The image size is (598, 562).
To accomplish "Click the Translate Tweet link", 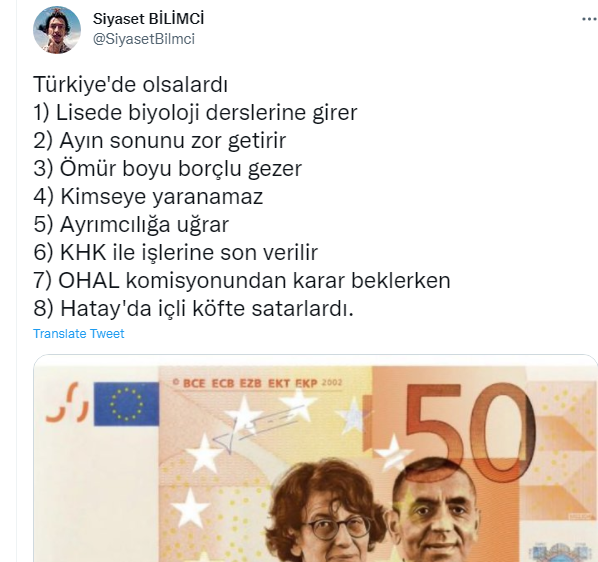I will click(79, 334).
